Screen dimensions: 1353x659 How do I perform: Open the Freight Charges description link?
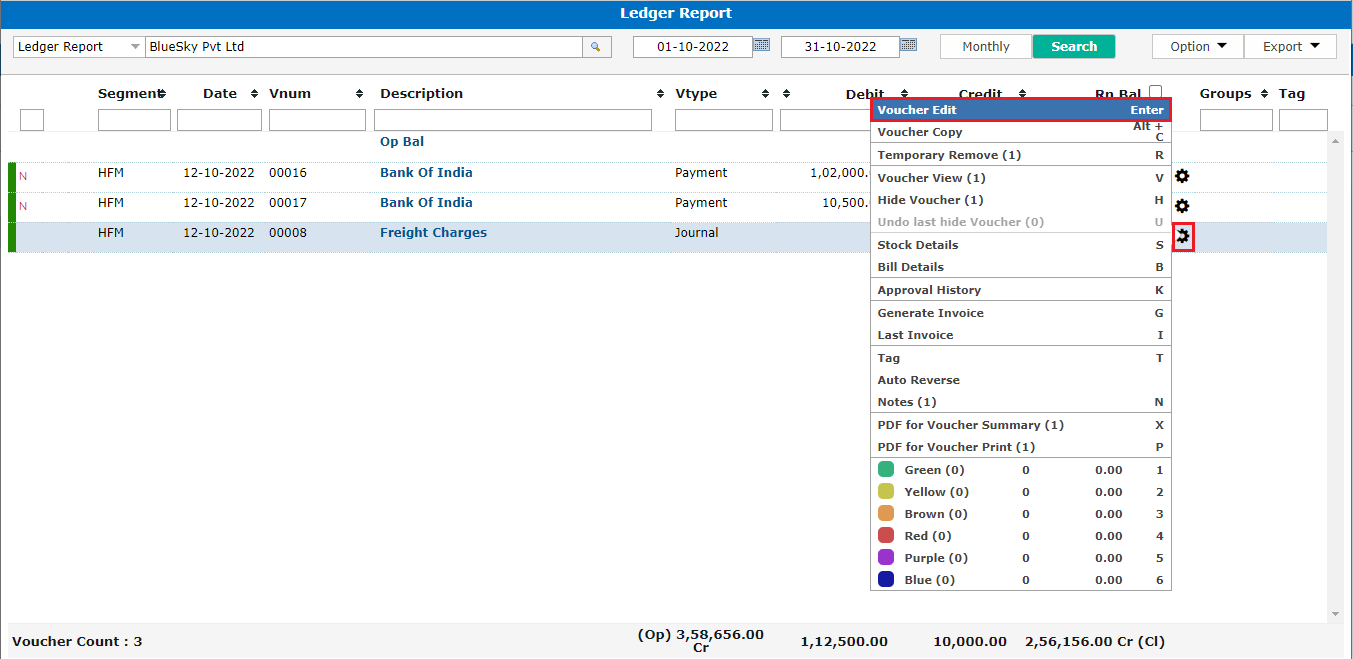433,233
